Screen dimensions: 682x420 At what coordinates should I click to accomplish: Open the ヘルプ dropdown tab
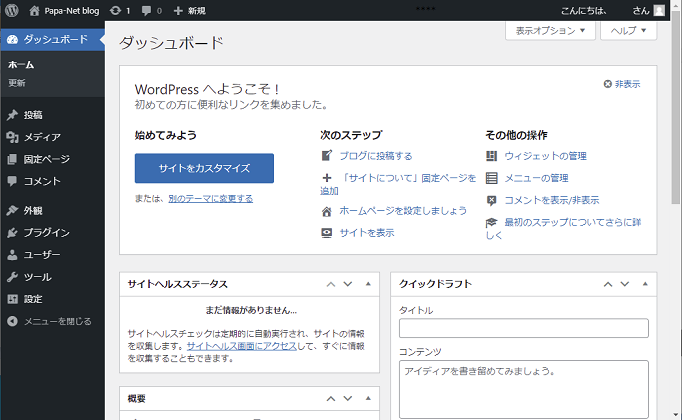[x=629, y=30]
